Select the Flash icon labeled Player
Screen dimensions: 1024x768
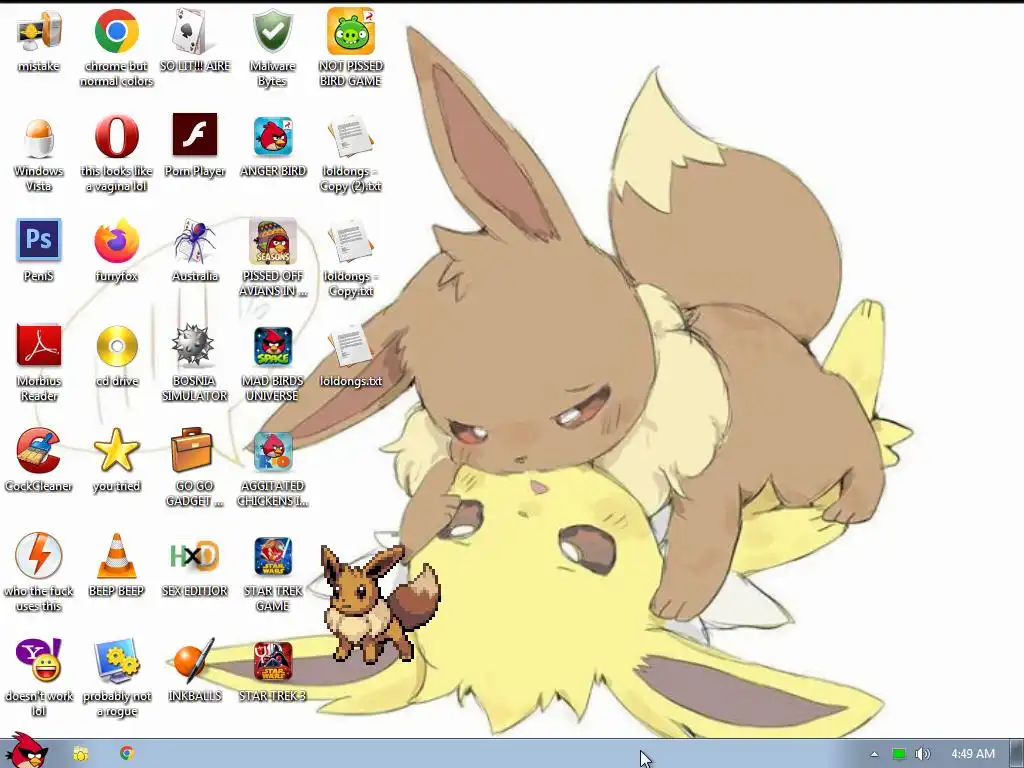(x=195, y=135)
